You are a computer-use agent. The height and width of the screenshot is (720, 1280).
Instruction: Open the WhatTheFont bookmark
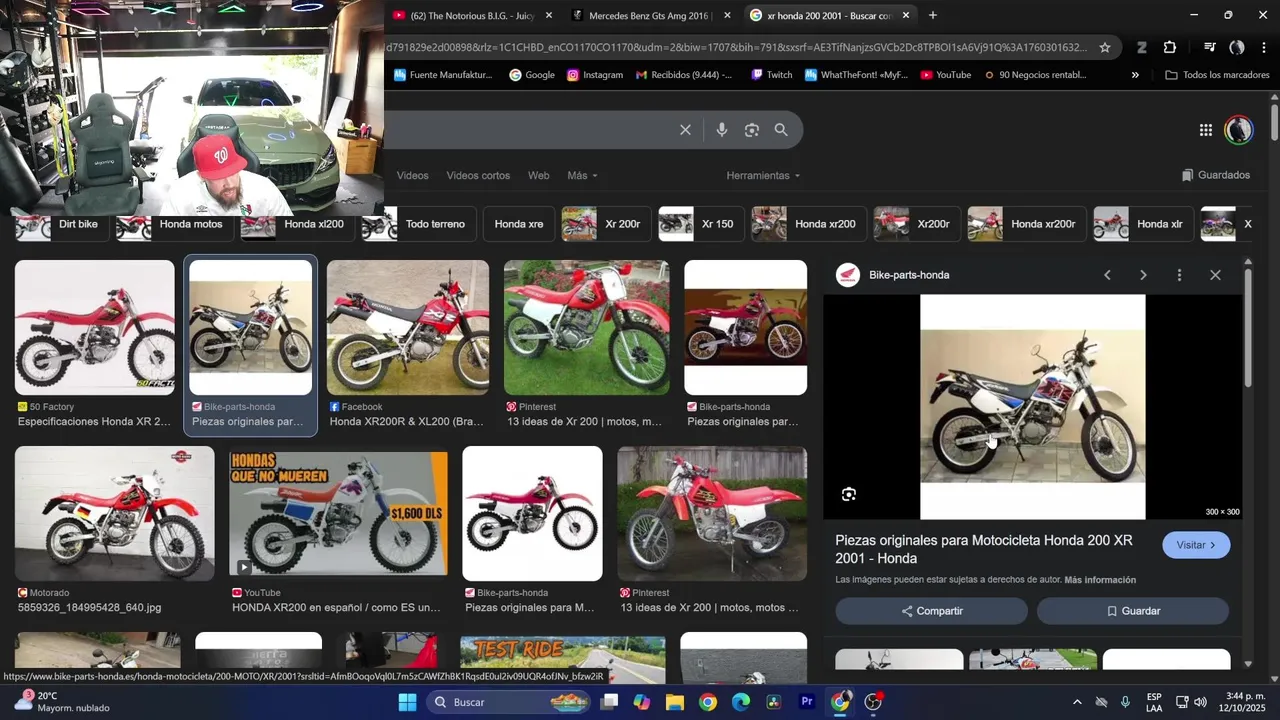point(856,75)
